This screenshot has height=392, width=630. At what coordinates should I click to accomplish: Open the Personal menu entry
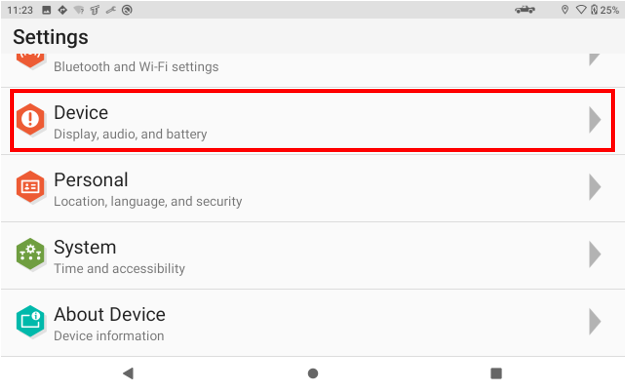[313, 188]
